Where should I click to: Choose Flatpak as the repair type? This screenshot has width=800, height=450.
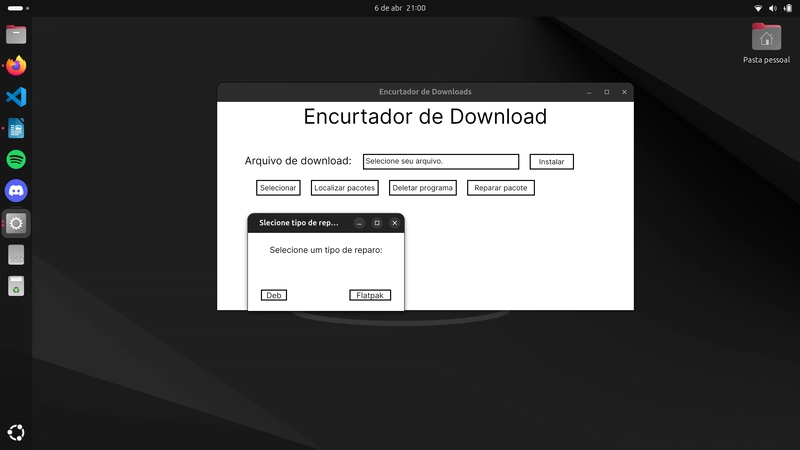click(370, 295)
